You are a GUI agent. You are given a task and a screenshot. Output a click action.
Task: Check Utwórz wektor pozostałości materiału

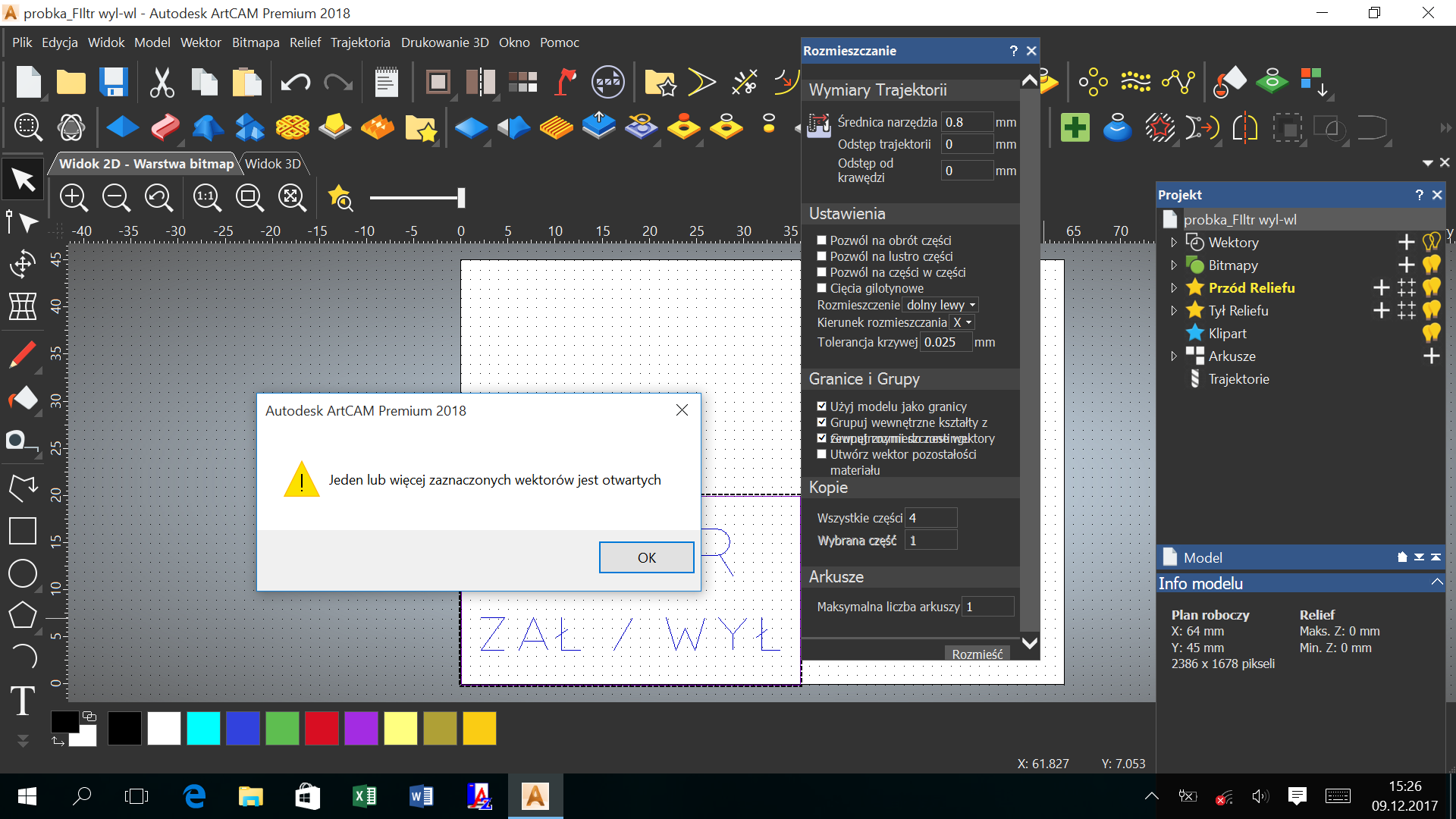click(x=821, y=454)
